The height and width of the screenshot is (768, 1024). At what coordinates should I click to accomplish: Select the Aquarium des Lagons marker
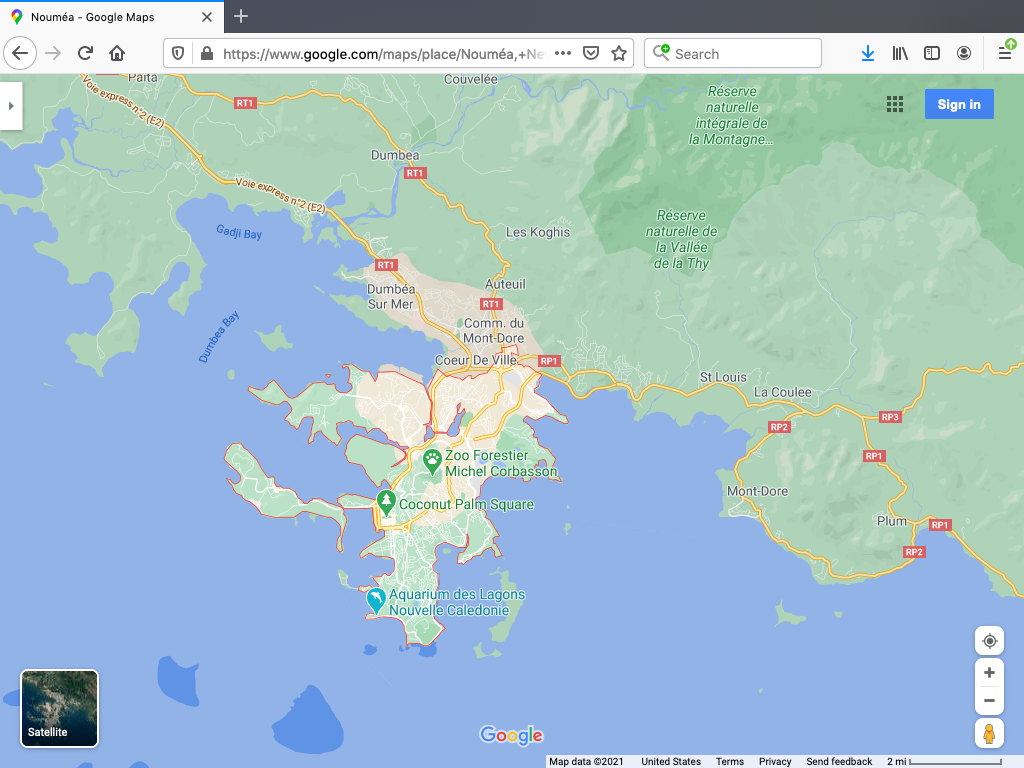(376, 600)
